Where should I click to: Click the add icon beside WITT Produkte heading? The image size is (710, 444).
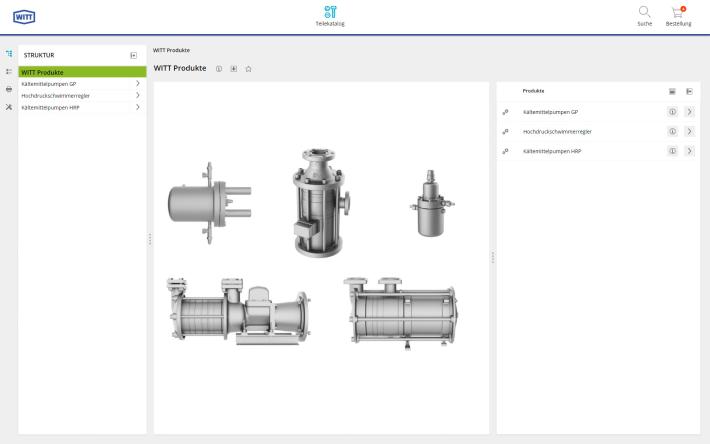pos(234,69)
